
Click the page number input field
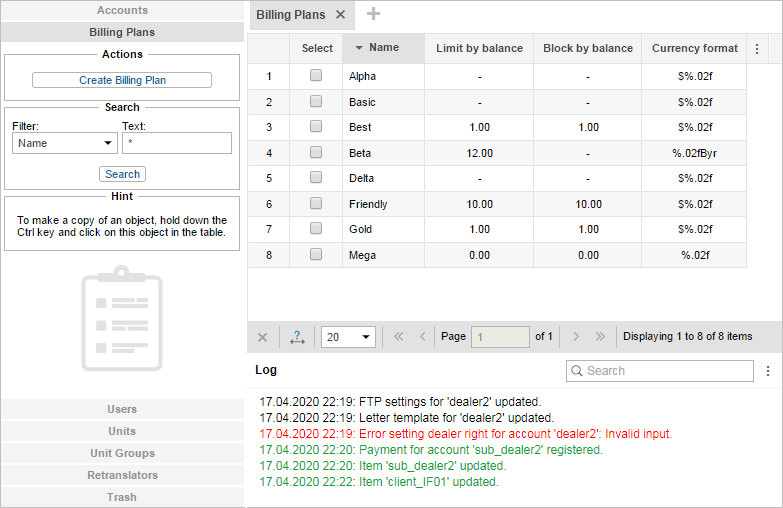coord(500,337)
